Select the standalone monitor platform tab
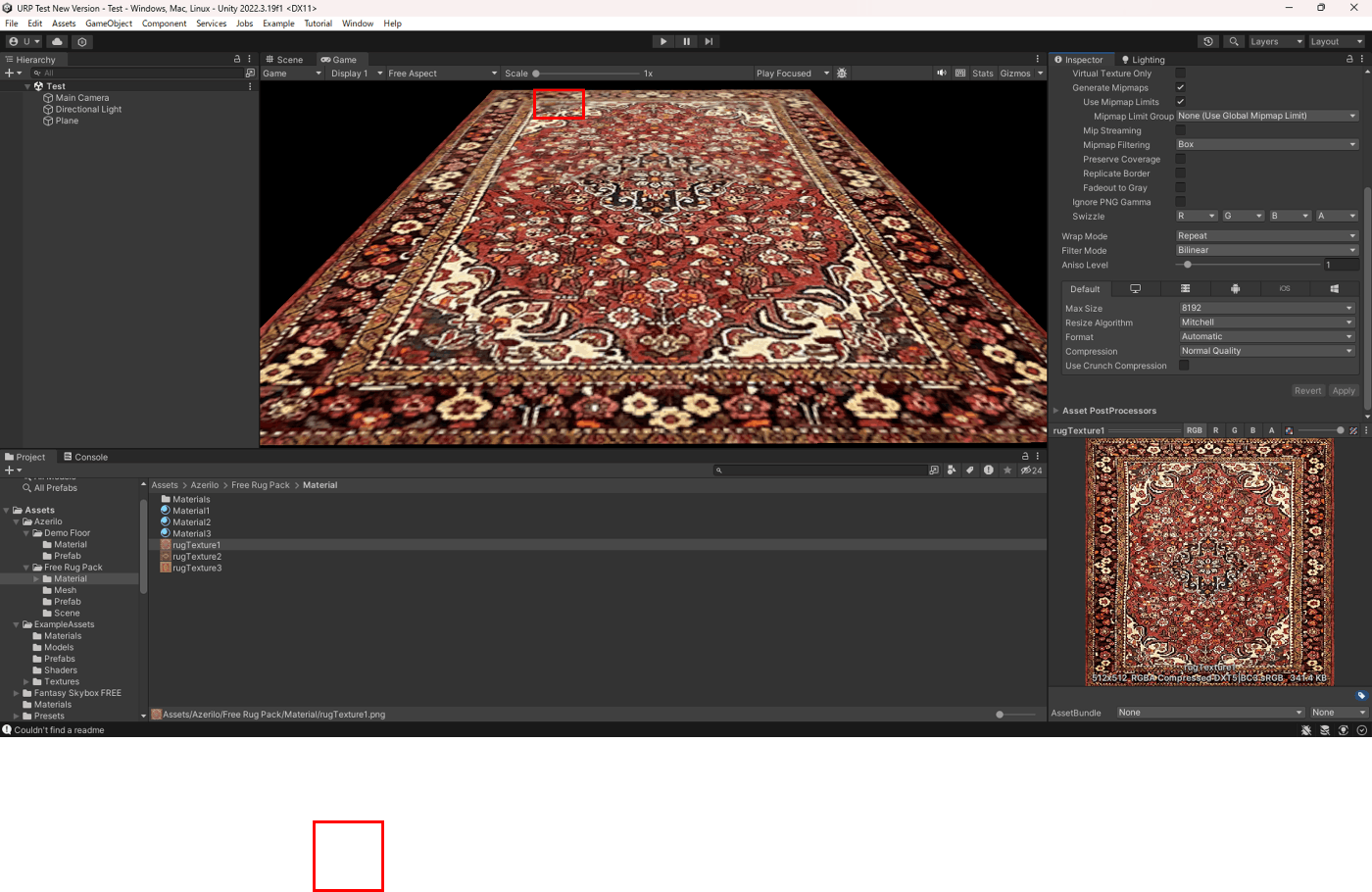The width and height of the screenshot is (1372, 892). [x=1135, y=289]
